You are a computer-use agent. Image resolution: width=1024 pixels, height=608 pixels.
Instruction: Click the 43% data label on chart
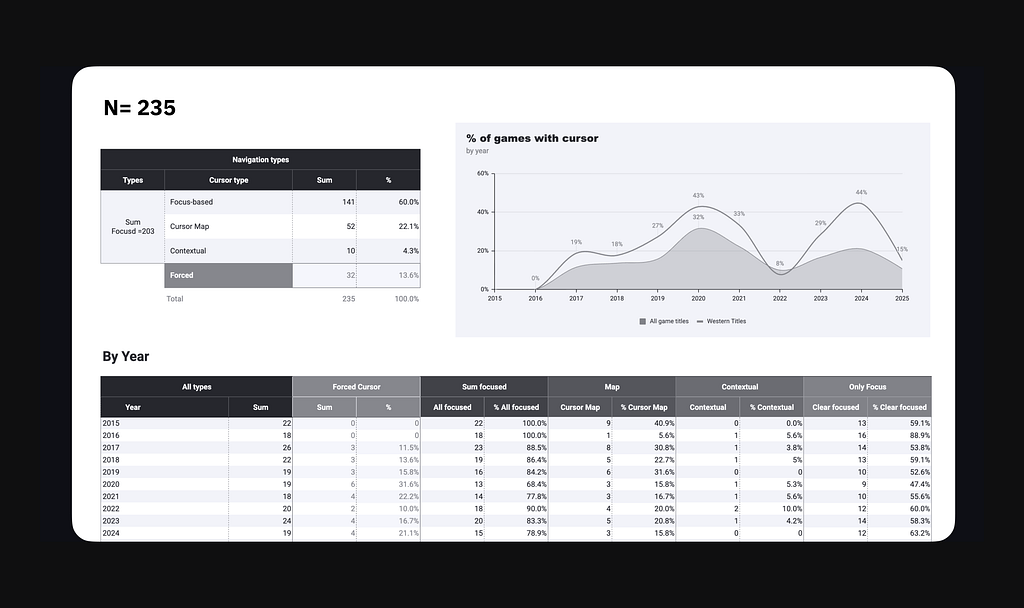[698, 196]
